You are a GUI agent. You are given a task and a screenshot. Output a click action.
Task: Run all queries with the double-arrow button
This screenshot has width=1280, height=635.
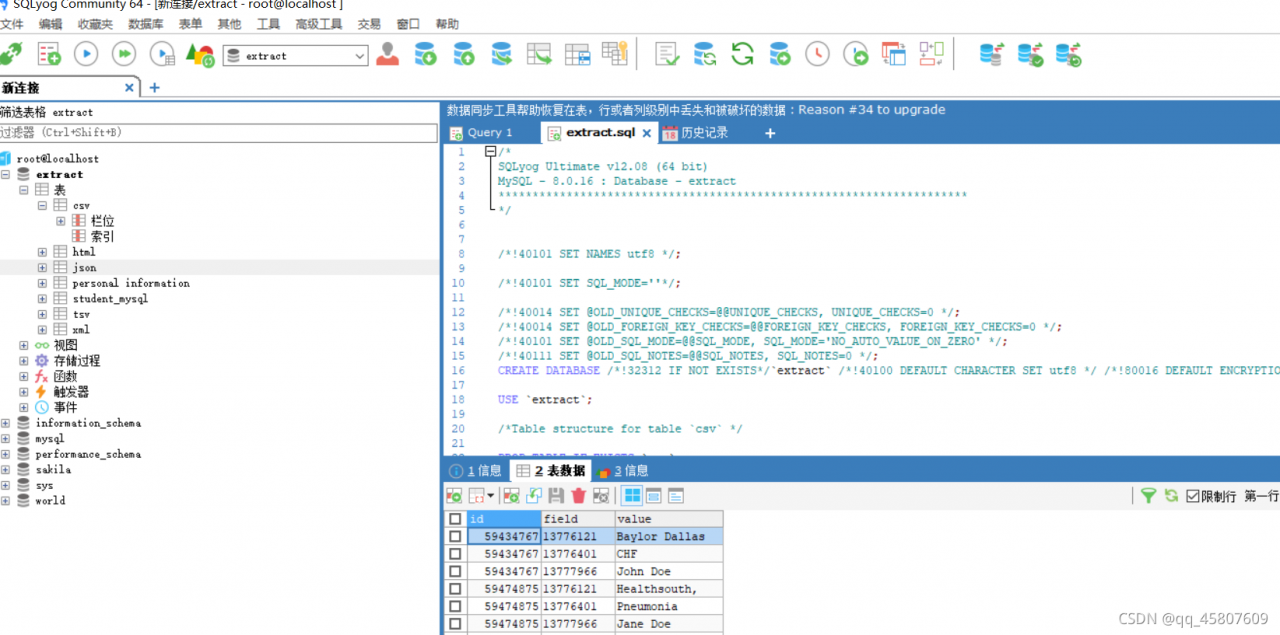(124, 54)
